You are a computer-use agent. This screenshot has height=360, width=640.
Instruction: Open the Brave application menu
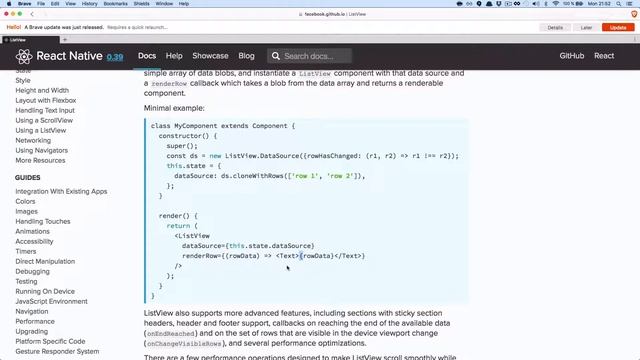tap(24, 4)
